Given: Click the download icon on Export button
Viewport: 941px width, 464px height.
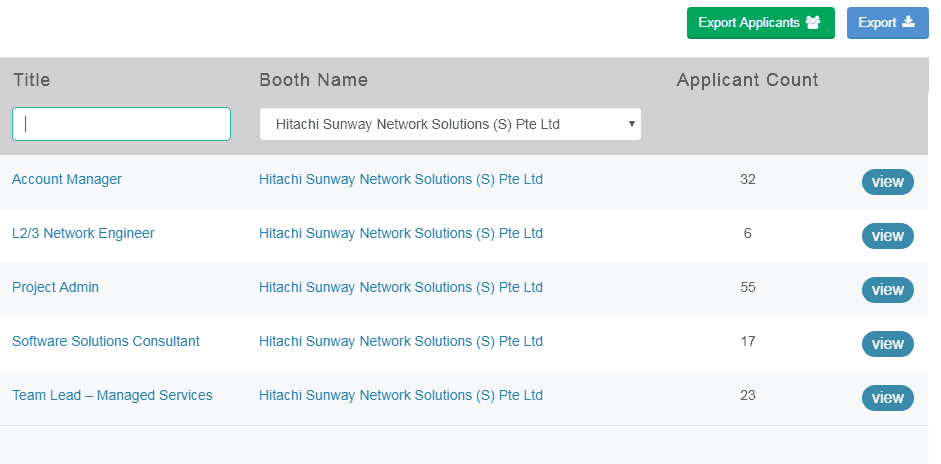Looking at the screenshot, I should coord(908,23).
